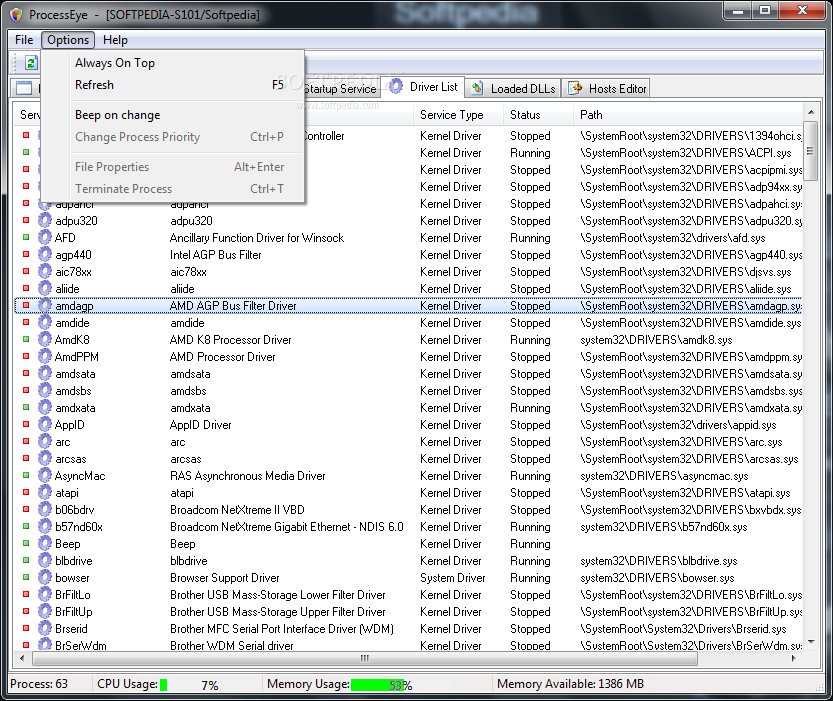Click the gear icon beside amdagp
The image size is (833, 701).
click(45, 305)
